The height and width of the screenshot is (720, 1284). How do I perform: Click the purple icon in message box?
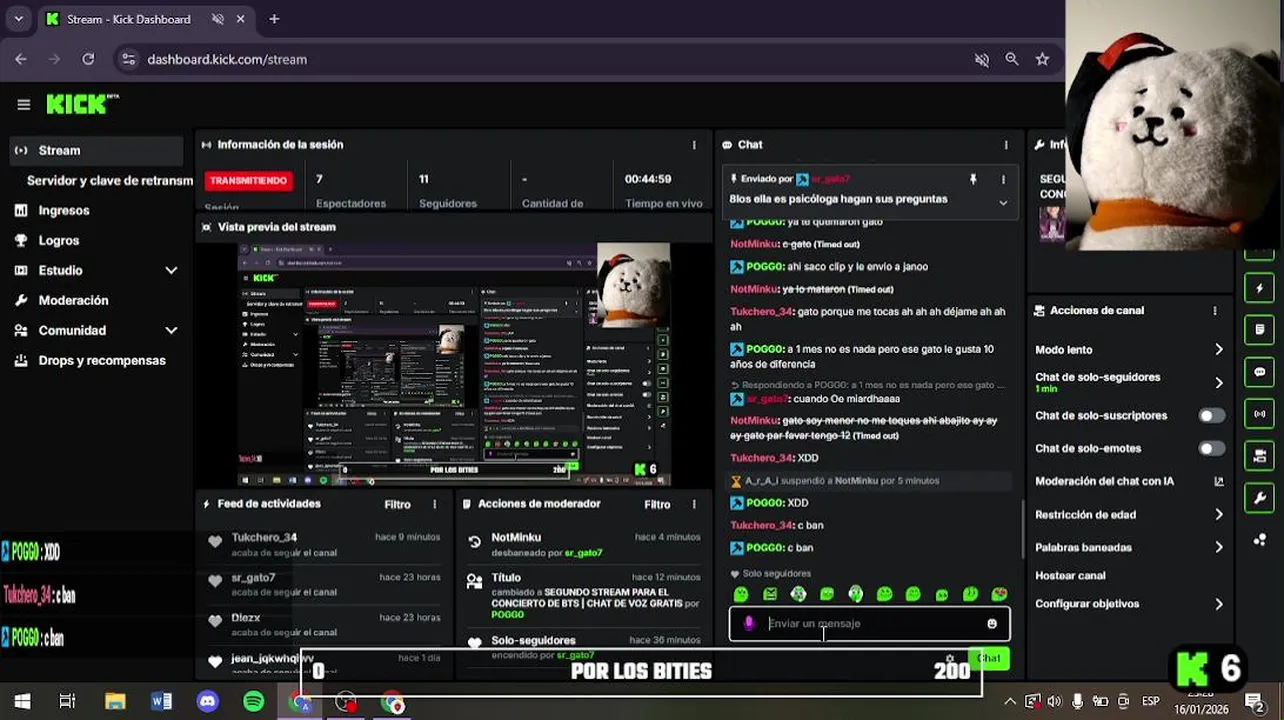point(749,624)
